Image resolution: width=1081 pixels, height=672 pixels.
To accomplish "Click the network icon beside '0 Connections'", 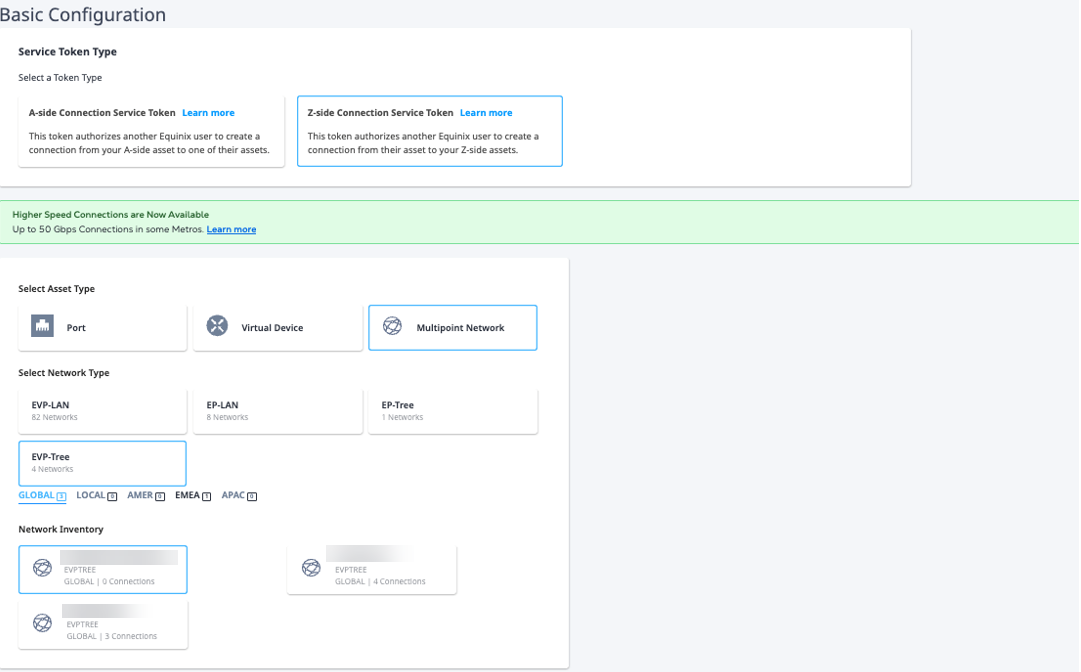I will coord(42,568).
